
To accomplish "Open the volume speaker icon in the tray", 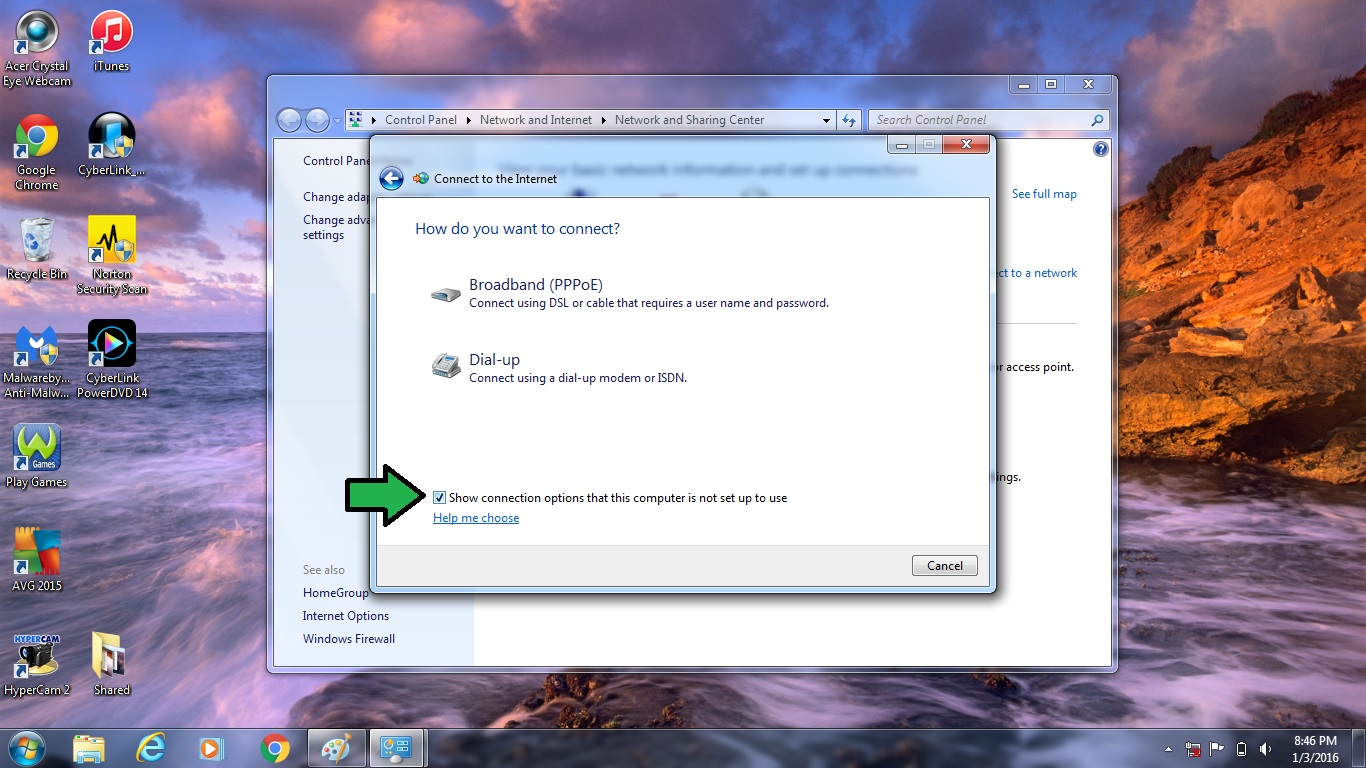I will (x=1265, y=749).
